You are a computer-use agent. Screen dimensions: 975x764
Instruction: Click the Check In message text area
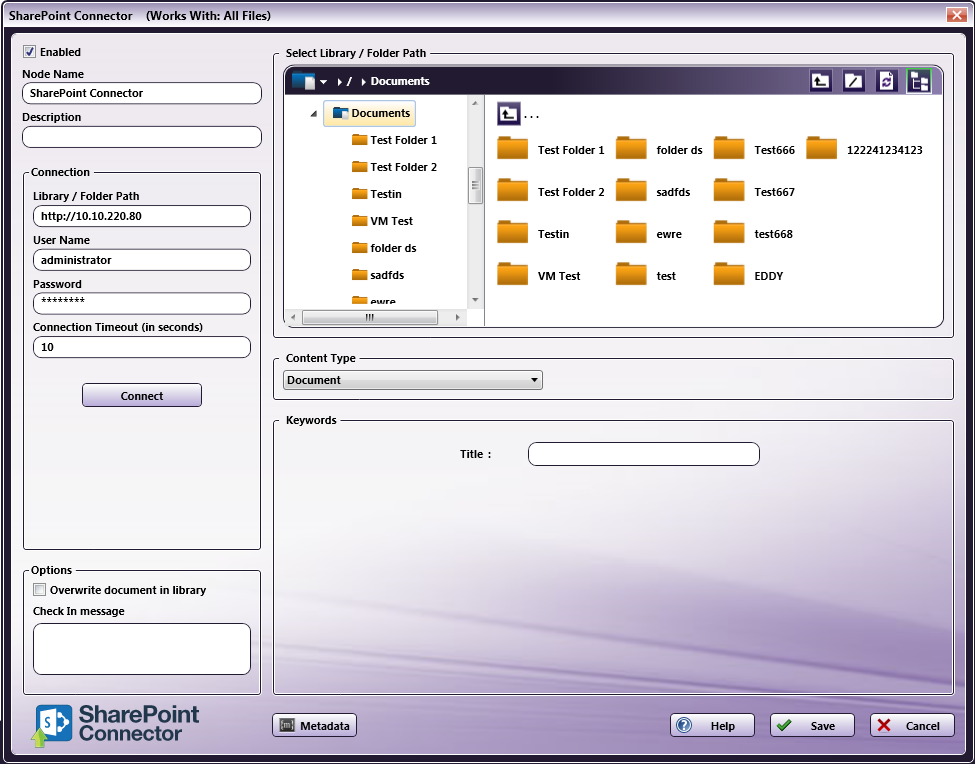coord(142,649)
